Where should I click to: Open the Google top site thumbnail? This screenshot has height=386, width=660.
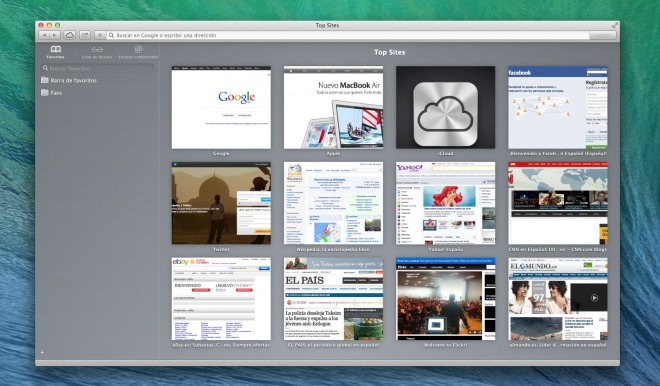(x=221, y=107)
